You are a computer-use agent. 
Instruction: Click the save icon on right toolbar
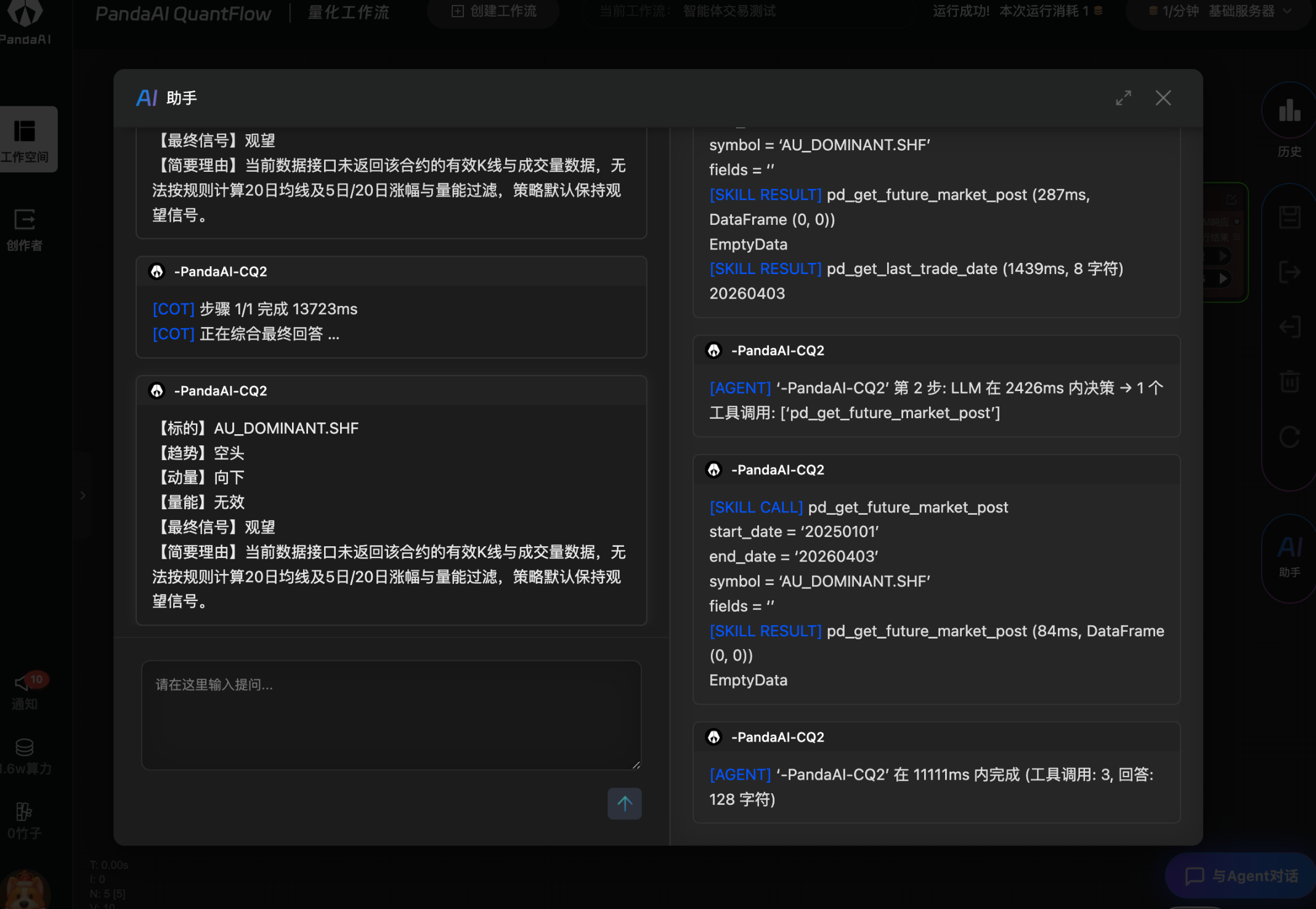pos(1289,217)
